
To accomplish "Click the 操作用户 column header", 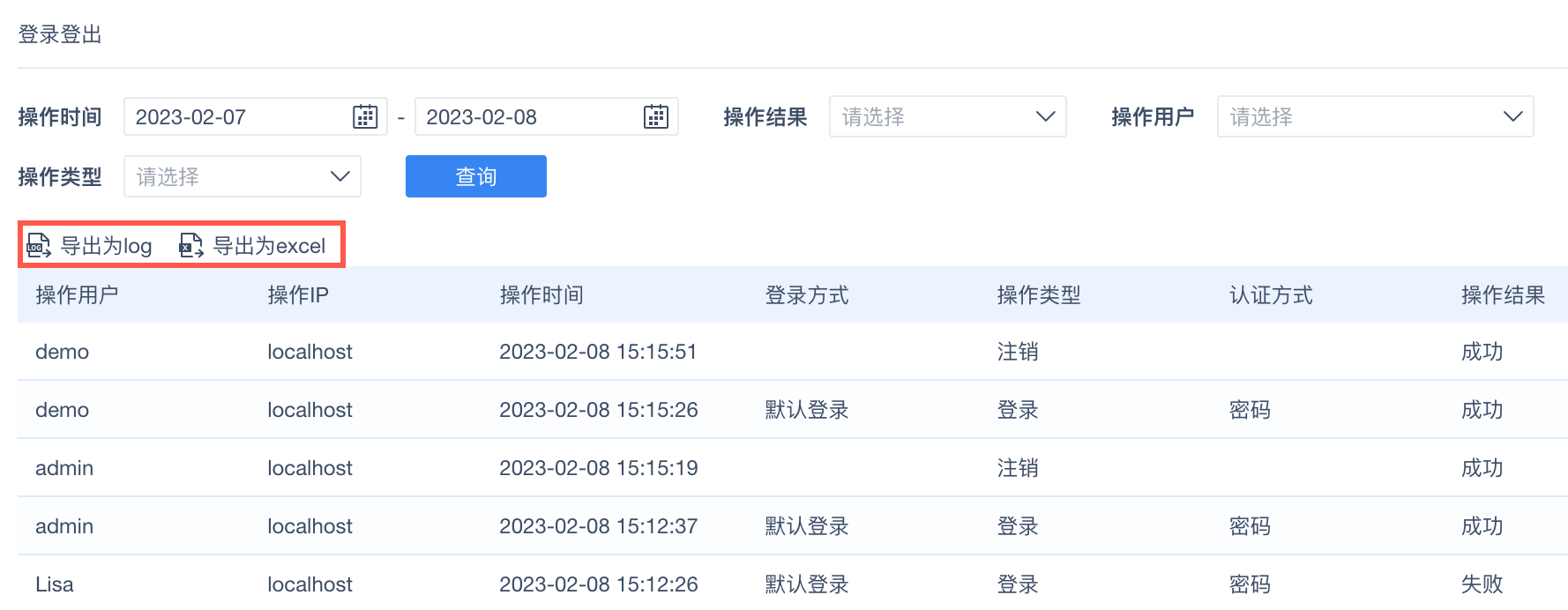I will pos(77,295).
